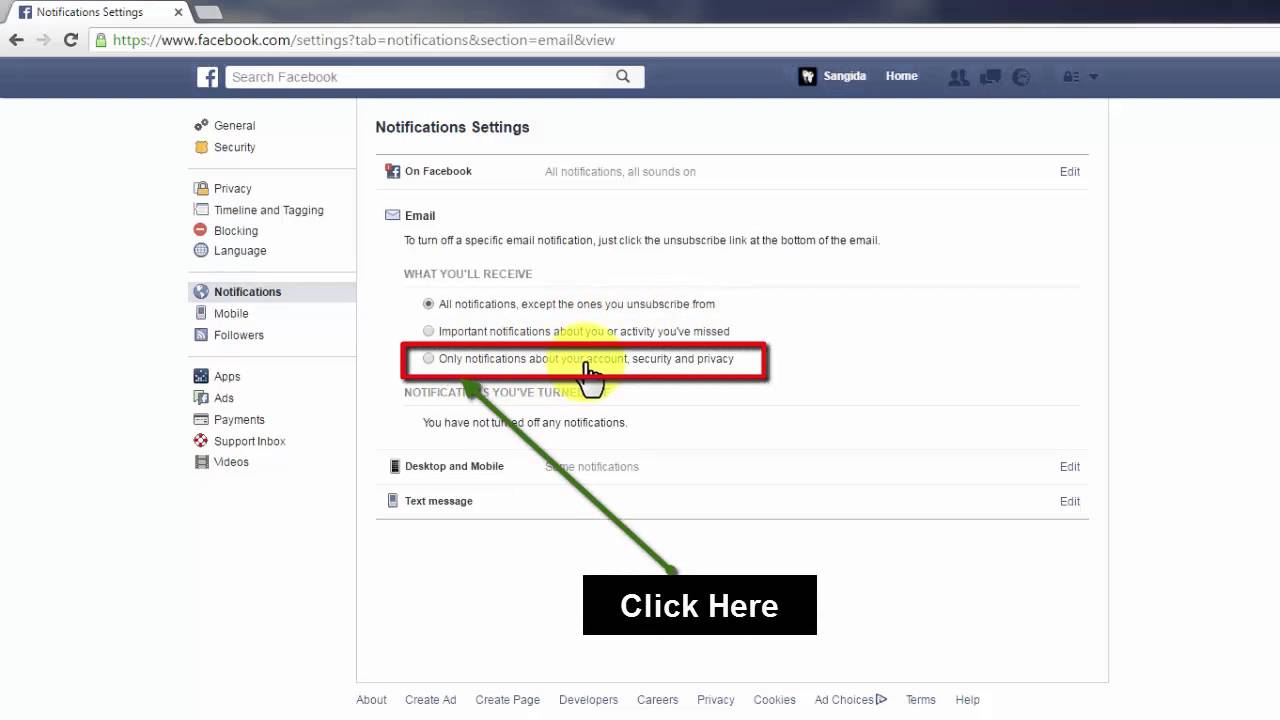Click the browser forward arrow

coord(43,40)
